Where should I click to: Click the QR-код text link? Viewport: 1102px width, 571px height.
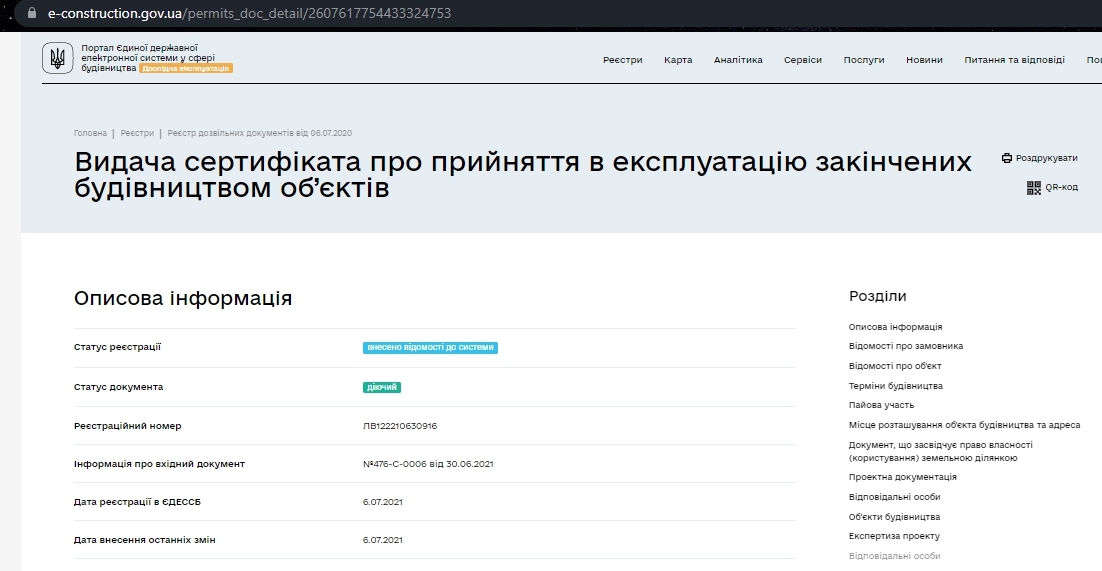(1061, 188)
